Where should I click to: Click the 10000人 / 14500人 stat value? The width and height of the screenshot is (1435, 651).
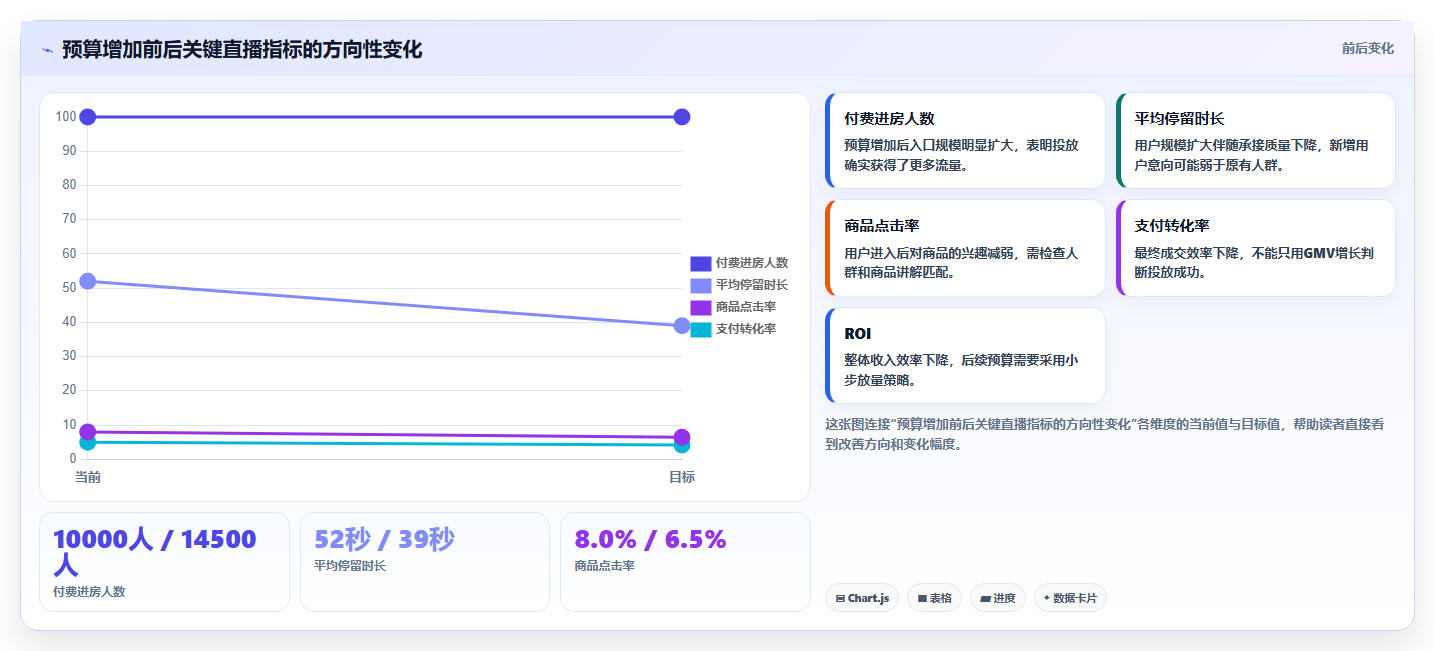155,552
